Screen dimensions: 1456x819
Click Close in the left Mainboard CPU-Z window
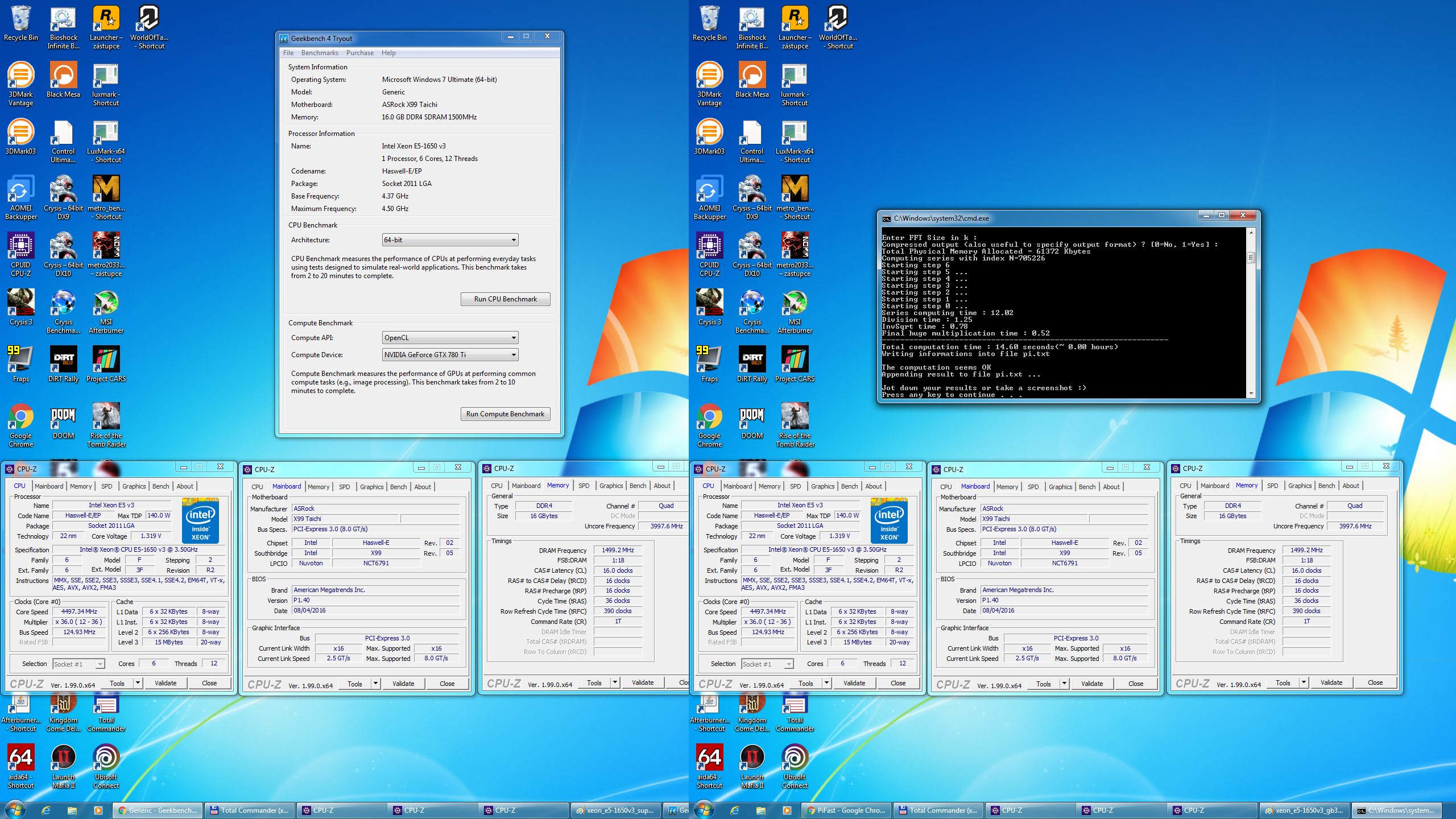(x=447, y=684)
